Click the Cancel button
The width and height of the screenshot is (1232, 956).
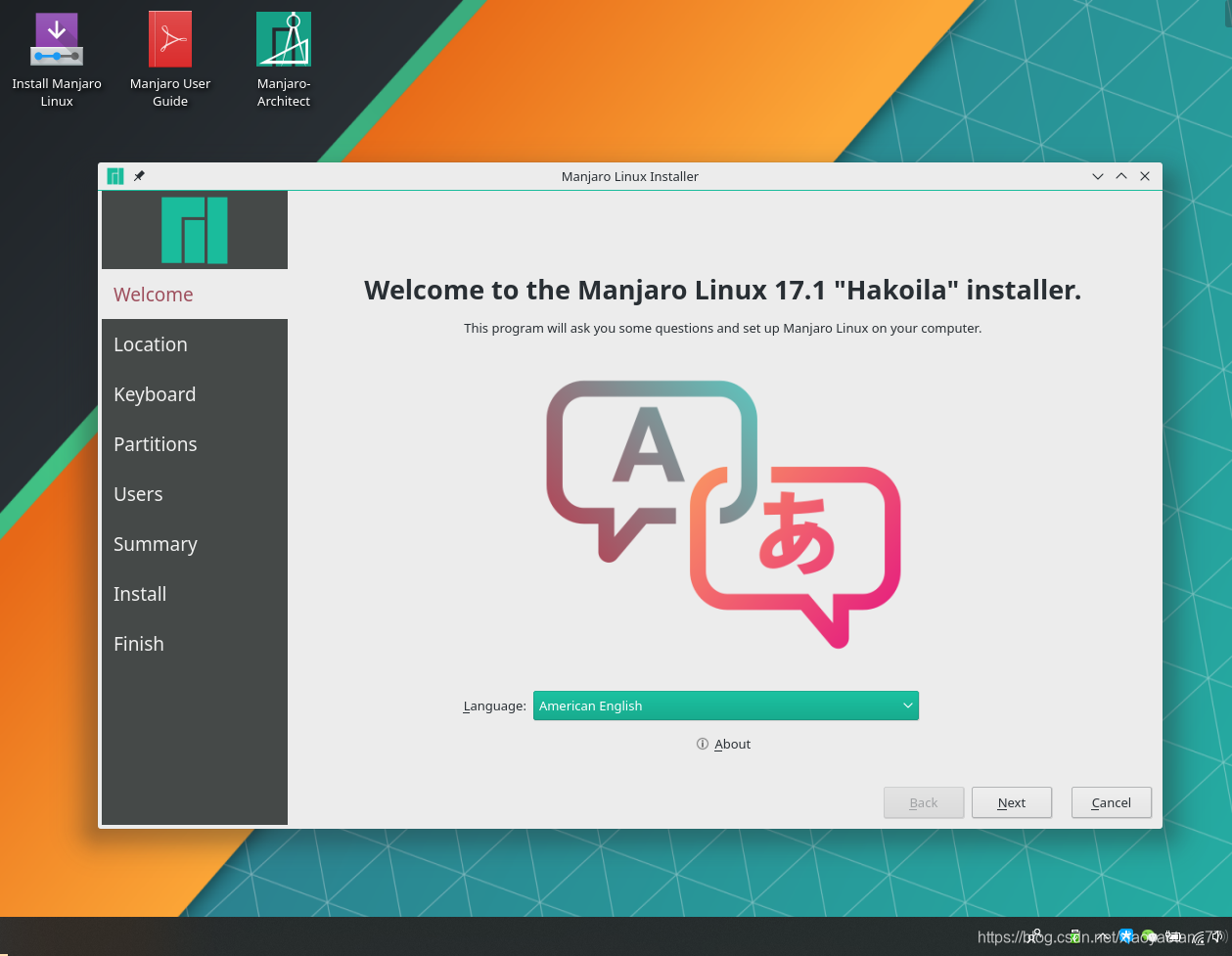pyautogui.click(x=1112, y=802)
